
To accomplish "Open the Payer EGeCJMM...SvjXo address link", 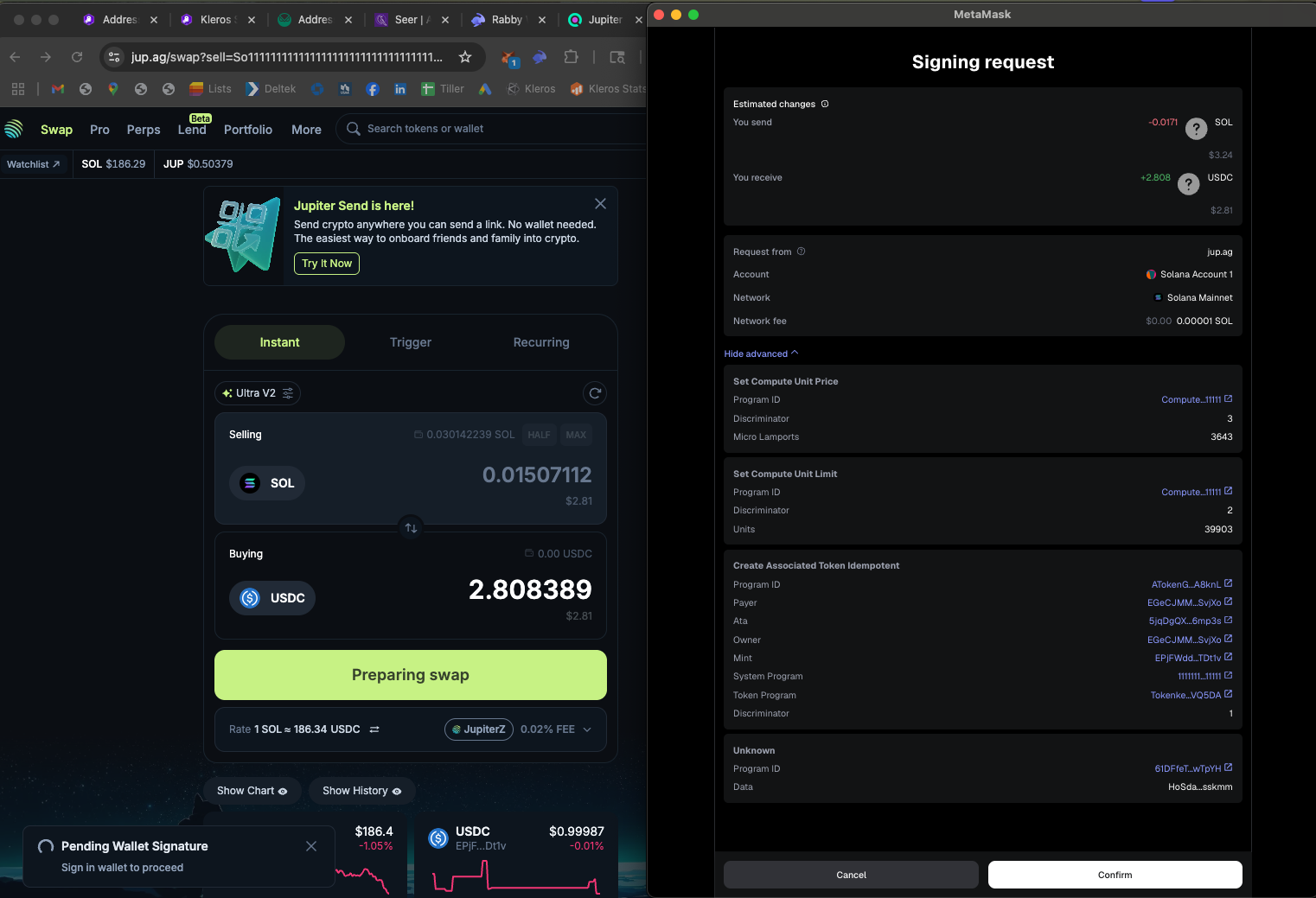I will tap(1190, 602).
